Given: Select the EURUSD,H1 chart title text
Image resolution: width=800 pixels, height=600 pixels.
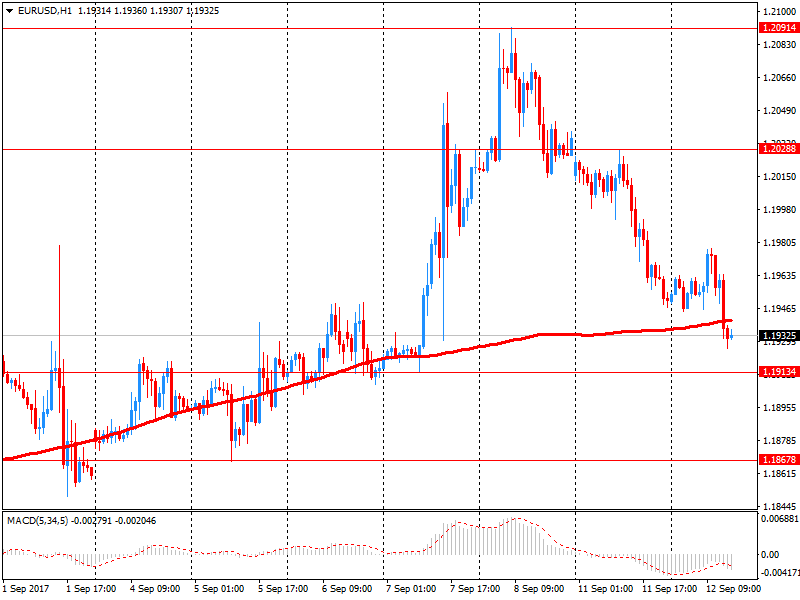Looking at the screenshot, I should coord(45,11).
